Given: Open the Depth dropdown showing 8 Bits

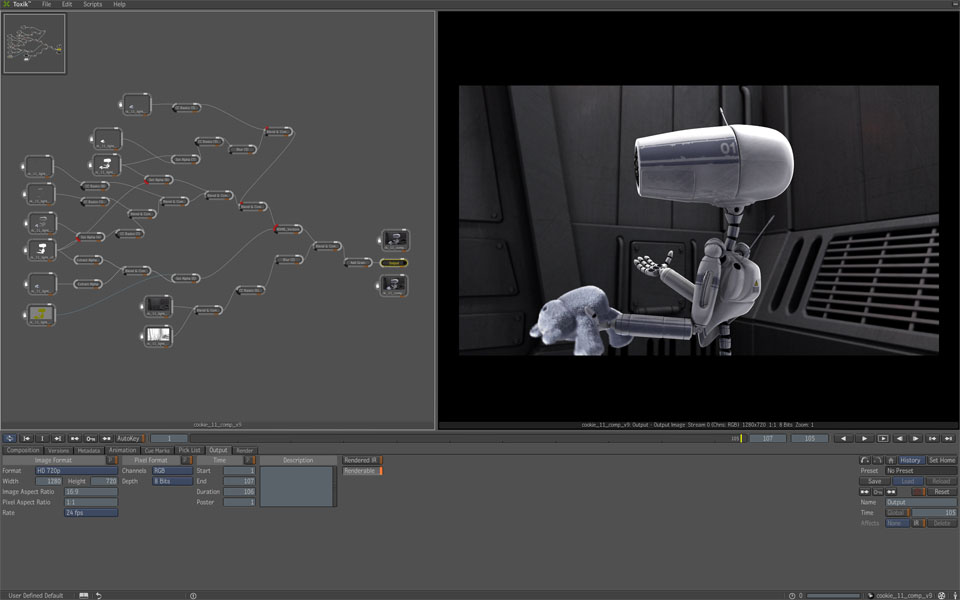Looking at the screenshot, I should point(172,481).
